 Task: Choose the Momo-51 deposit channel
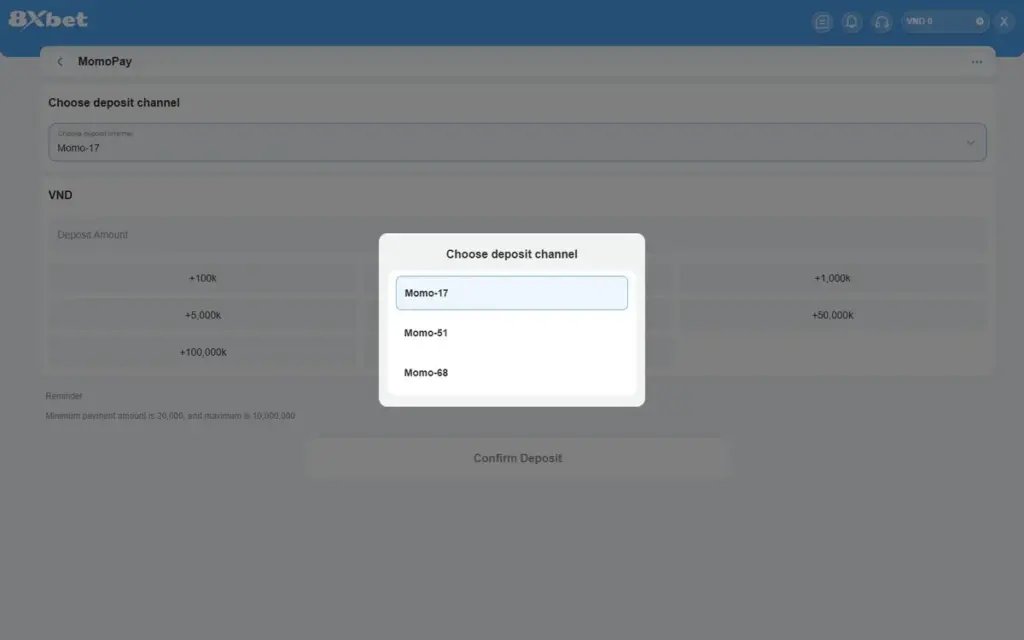pos(511,333)
